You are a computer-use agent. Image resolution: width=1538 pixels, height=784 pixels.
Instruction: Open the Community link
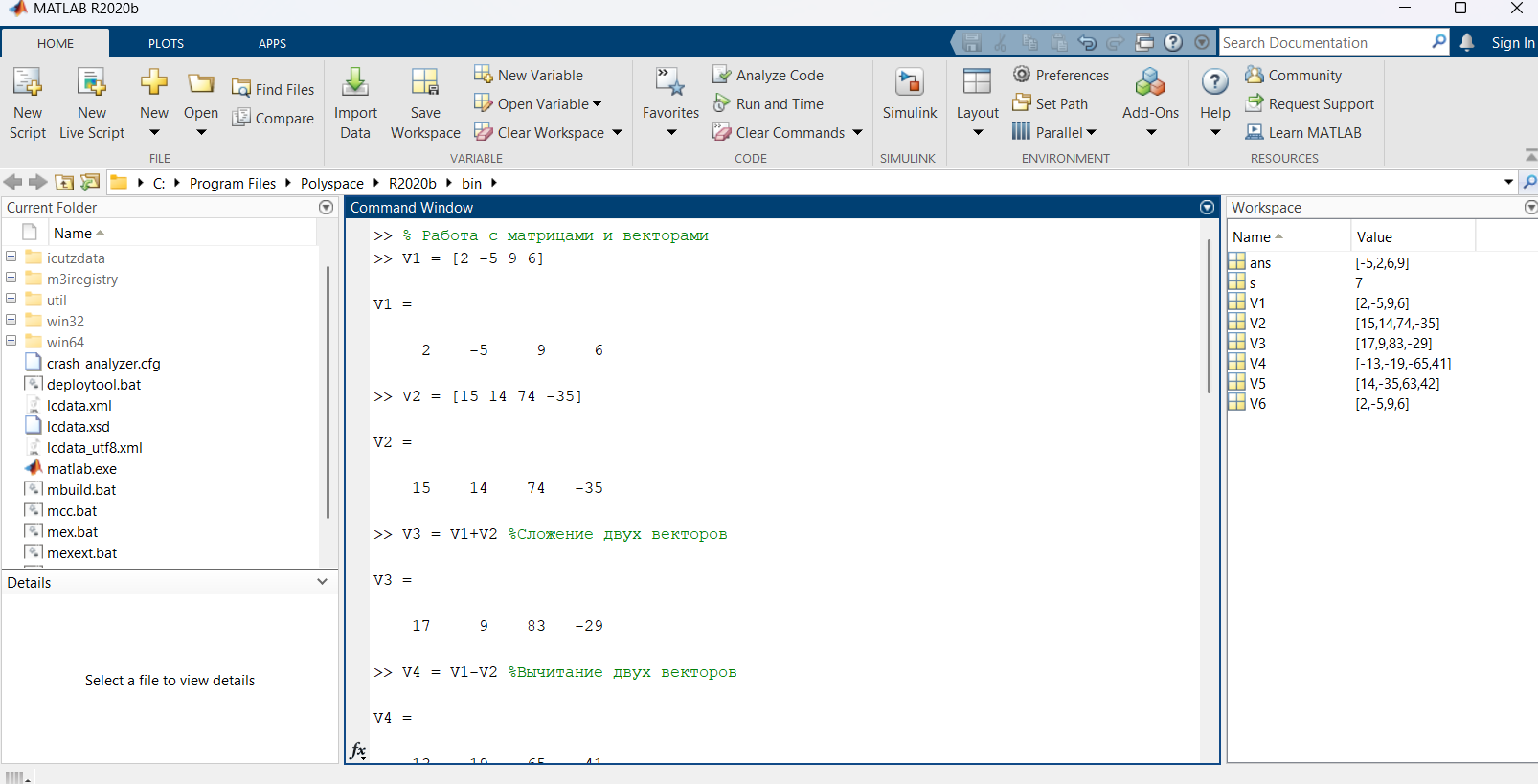point(1294,75)
